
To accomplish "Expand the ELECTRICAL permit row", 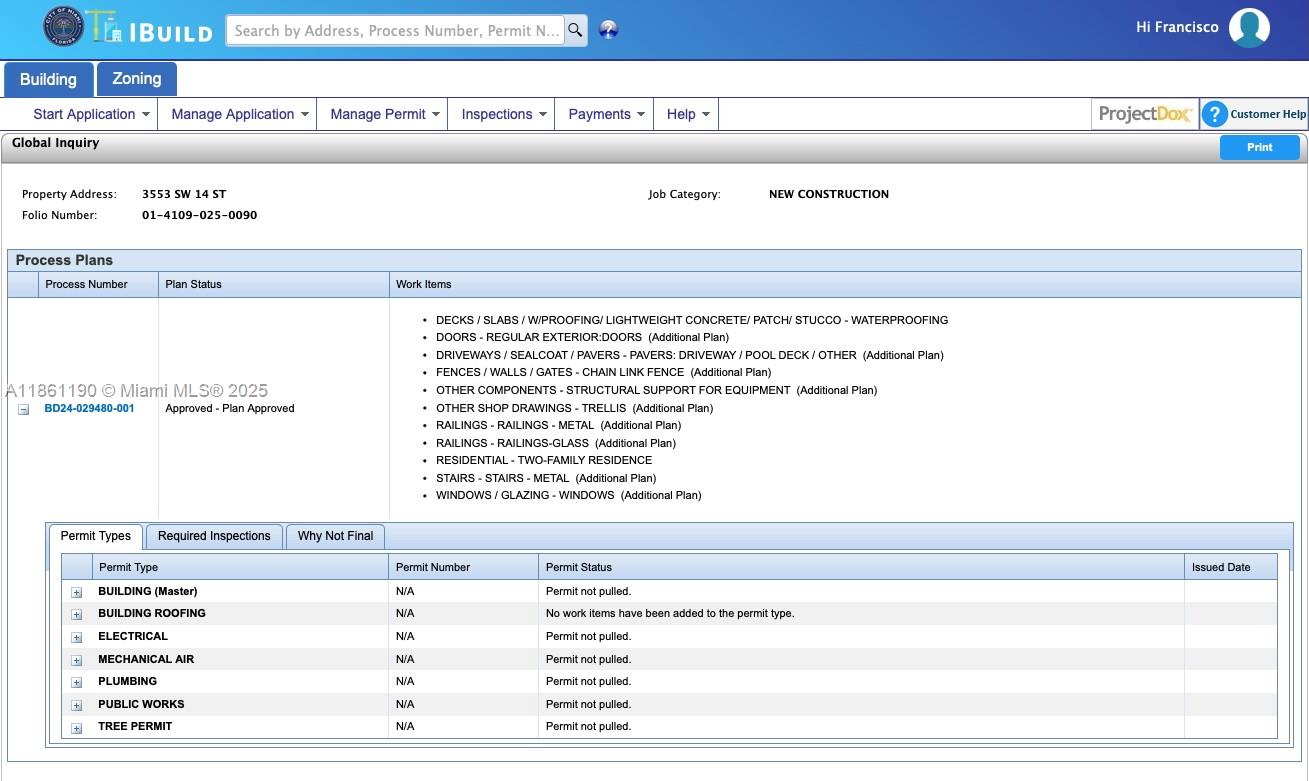I will click(x=76, y=637).
